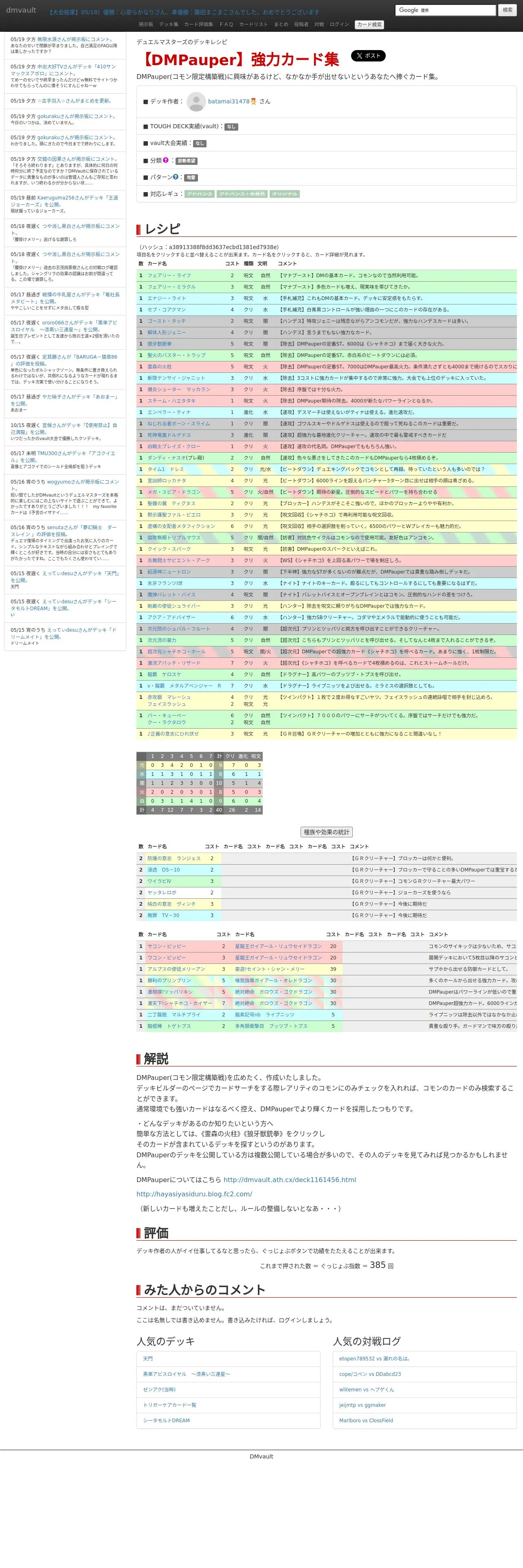The height and width of the screenshot is (1568, 523).
Task: Open card 解体人形ジェニー
Action: tap(167, 332)
